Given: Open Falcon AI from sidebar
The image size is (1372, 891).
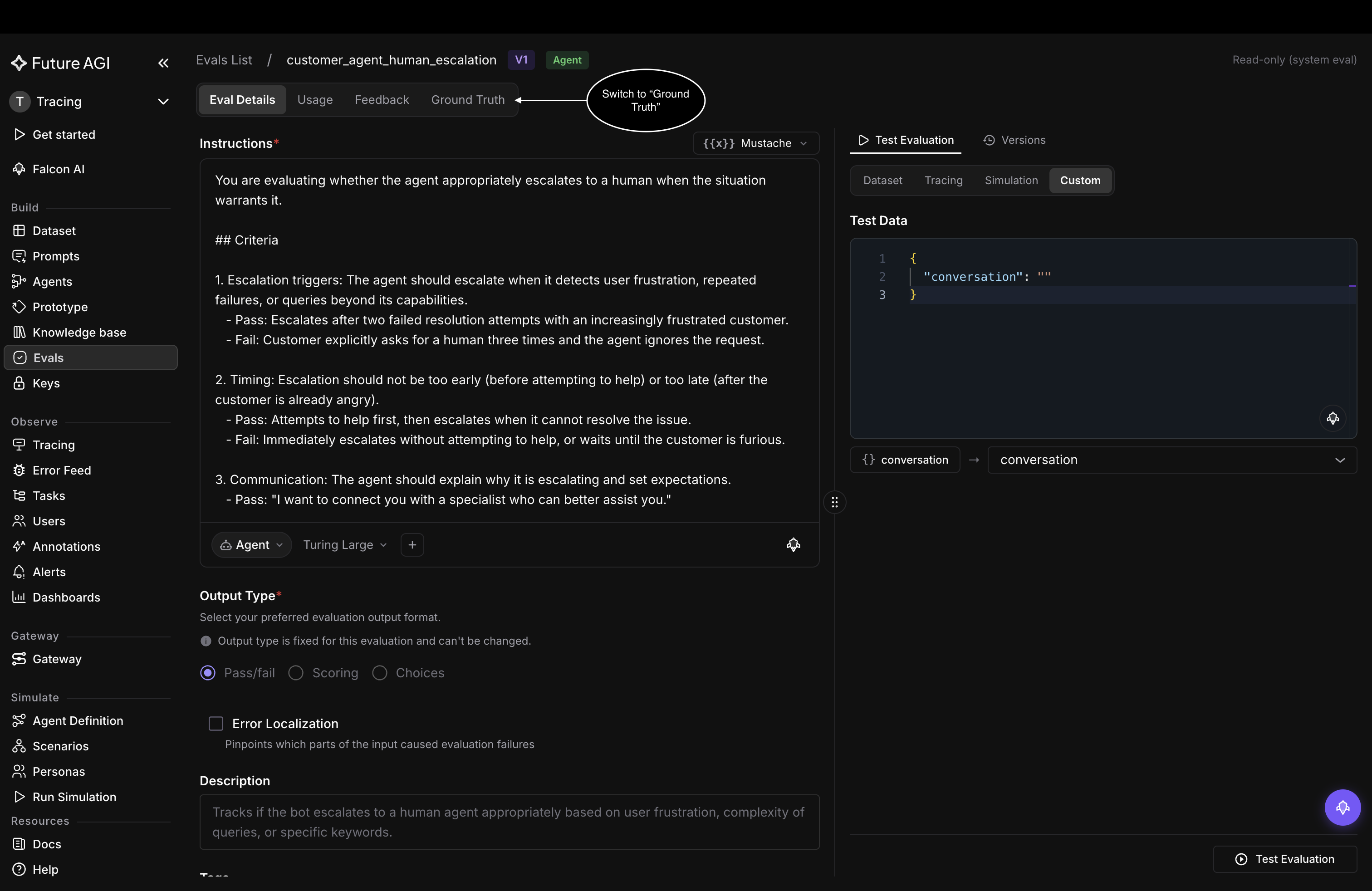Looking at the screenshot, I should pos(58,169).
